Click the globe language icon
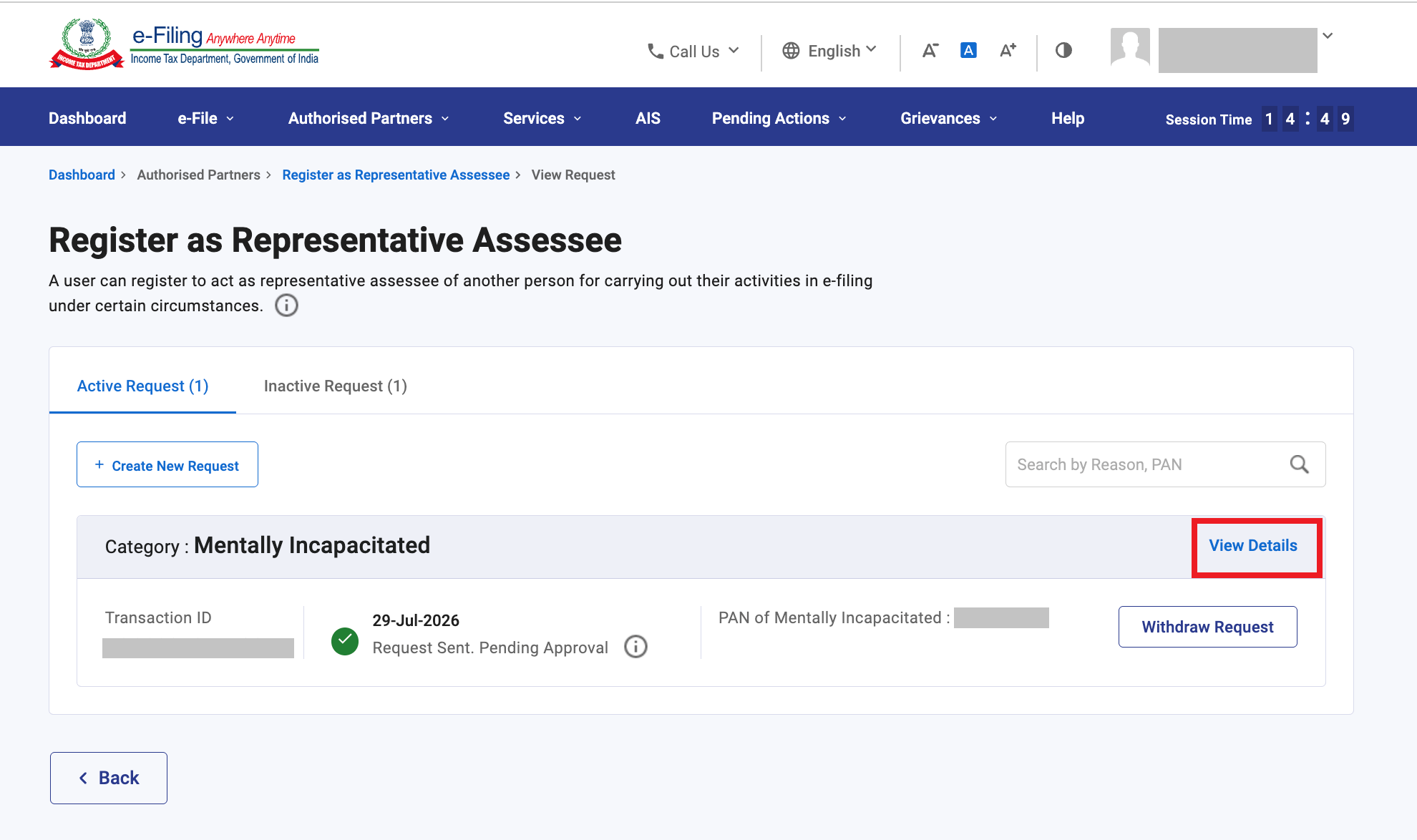1417x840 pixels. [x=791, y=51]
